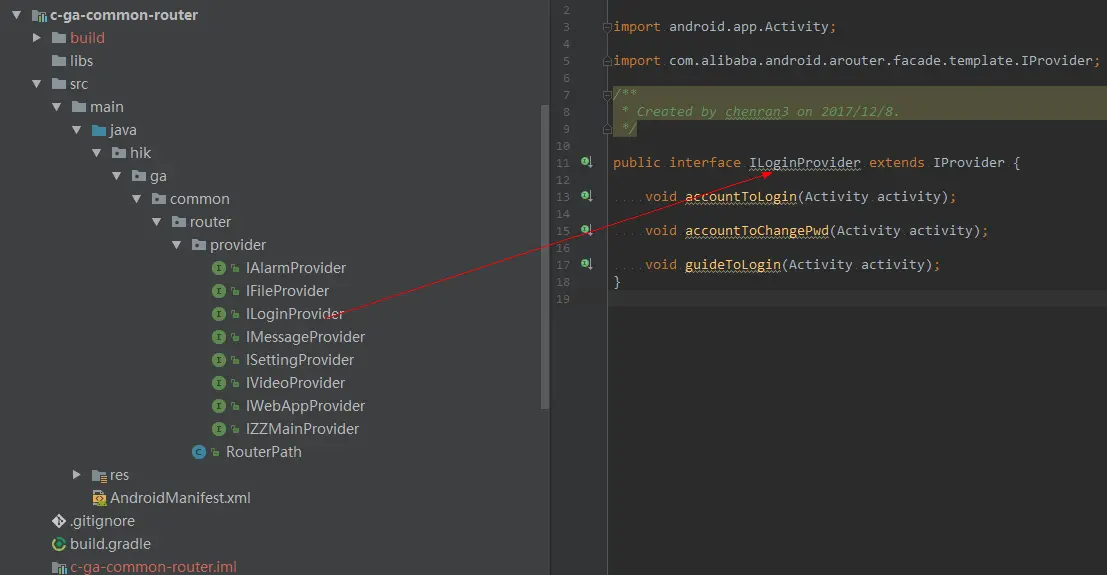1107x575 pixels.
Task: Collapse the provider package
Action: tap(176, 245)
